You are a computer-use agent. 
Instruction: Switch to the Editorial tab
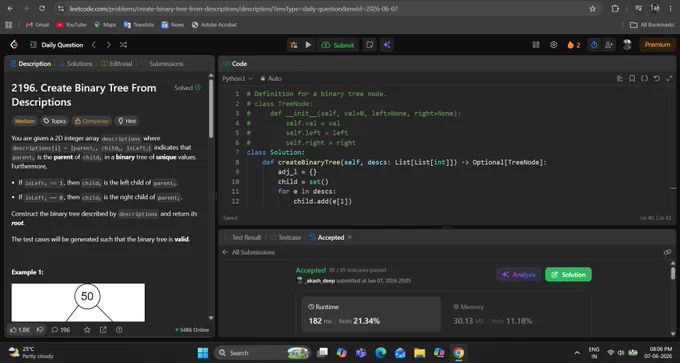(117, 64)
